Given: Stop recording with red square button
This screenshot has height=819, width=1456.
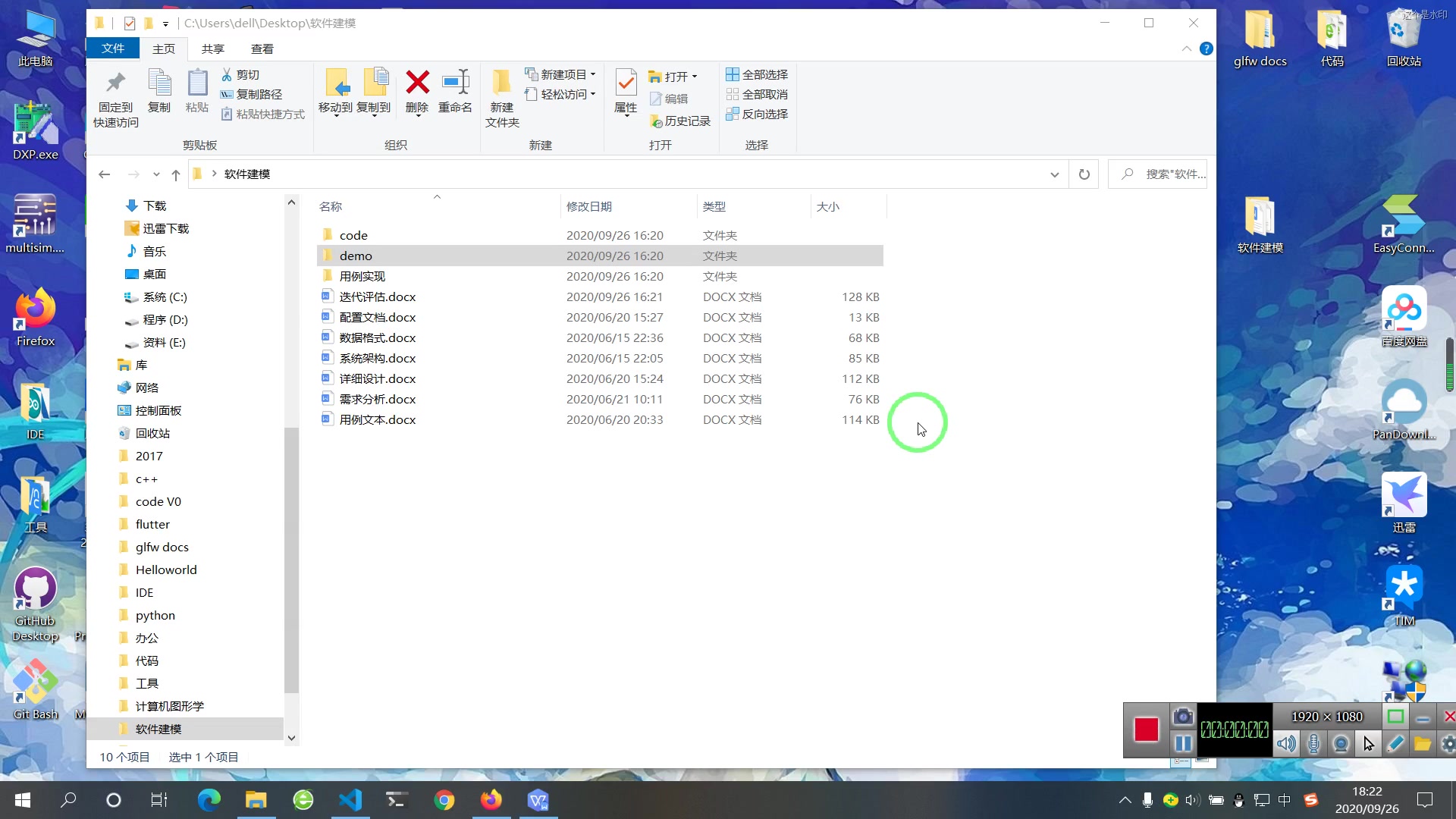Looking at the screenshot, I should pyautogui.click(x=1146, y=730).
